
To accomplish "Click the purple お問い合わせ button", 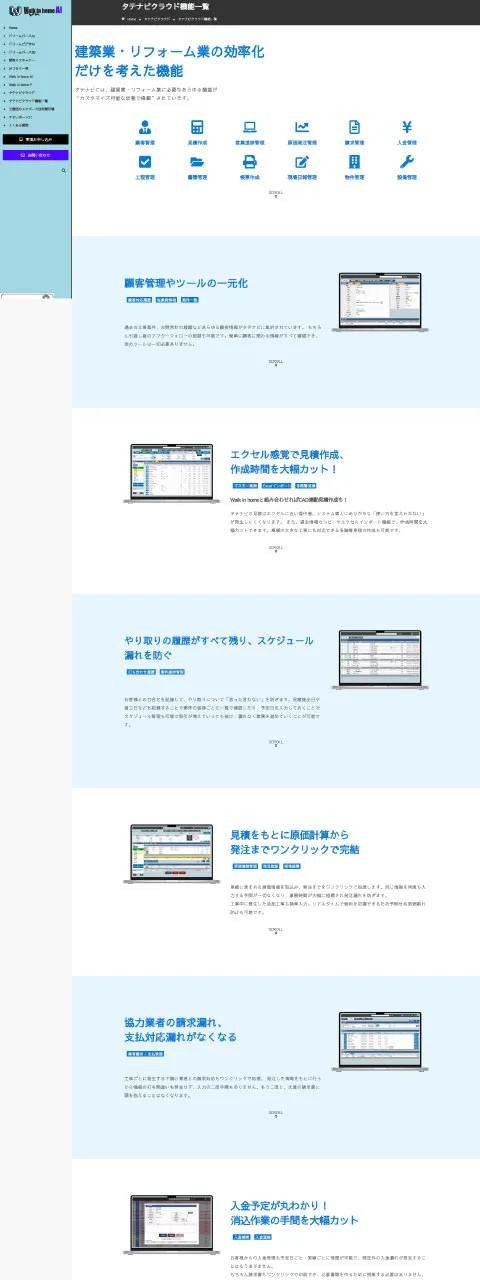I will point(36,155).
